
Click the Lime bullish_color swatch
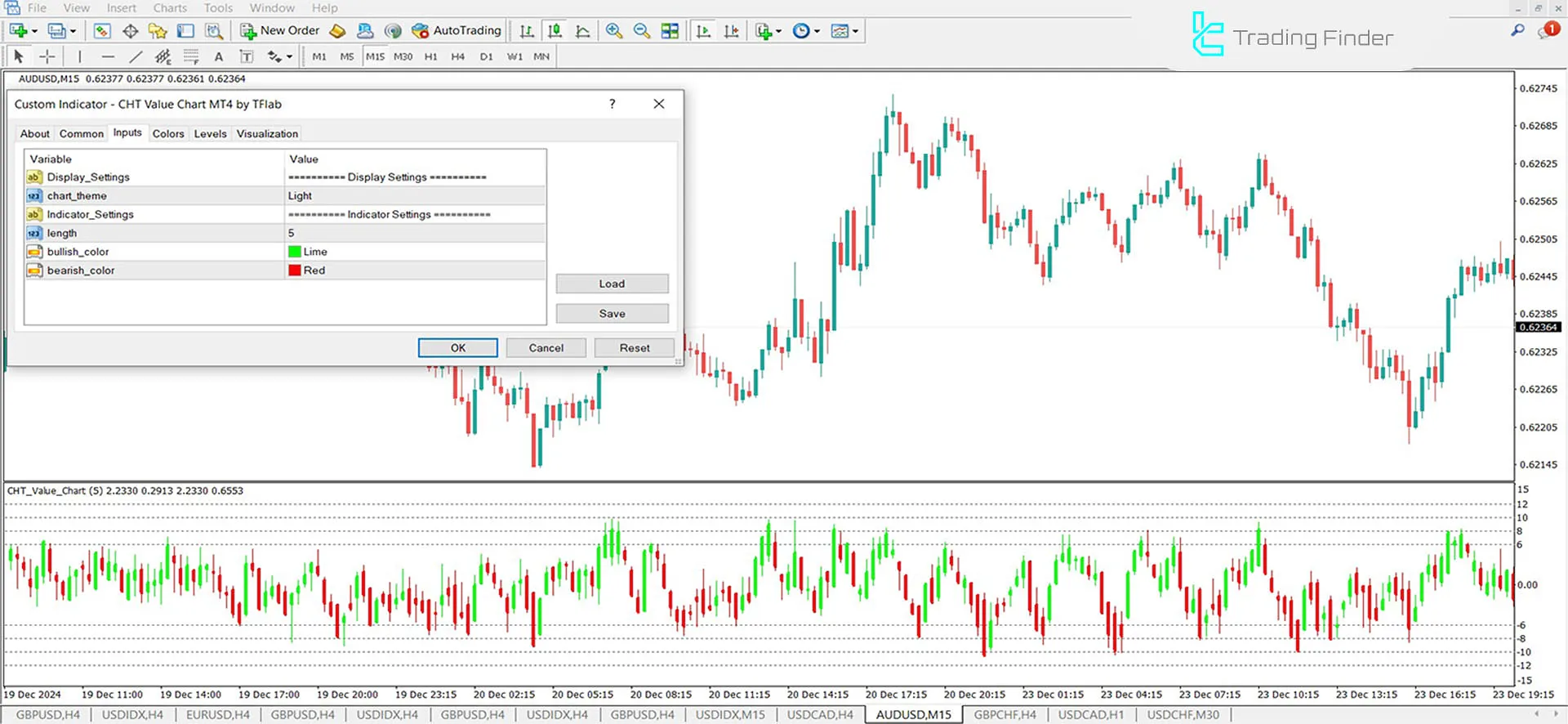295,252
